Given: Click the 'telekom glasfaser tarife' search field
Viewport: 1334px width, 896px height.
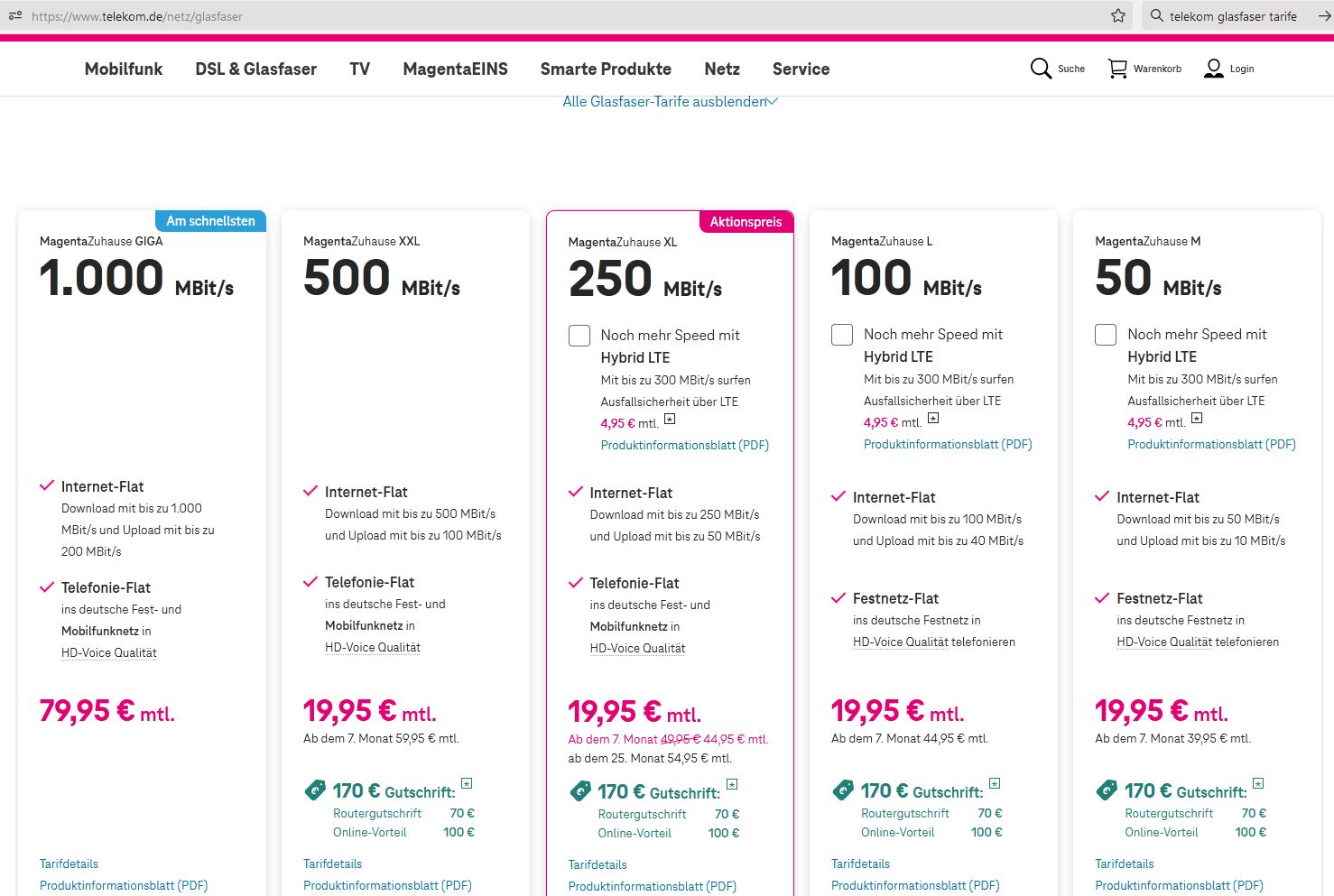Looking at the screenshot, I should point(1233,16).
